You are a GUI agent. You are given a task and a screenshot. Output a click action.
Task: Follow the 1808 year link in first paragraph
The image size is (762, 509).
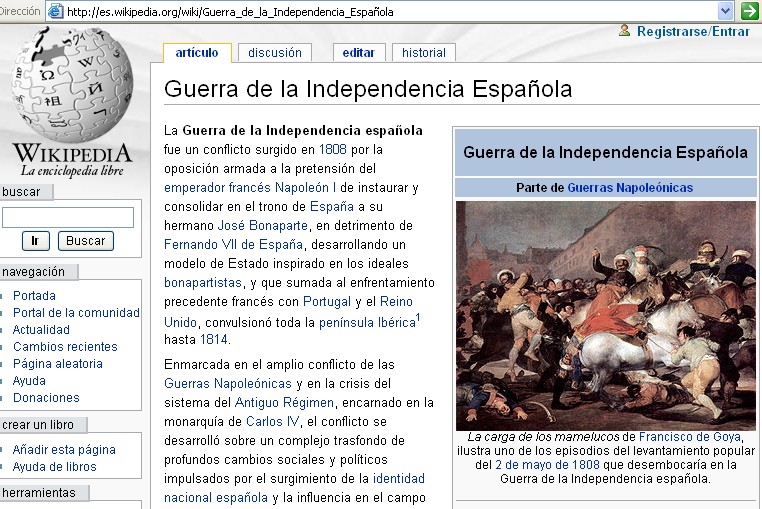[332, 149]
